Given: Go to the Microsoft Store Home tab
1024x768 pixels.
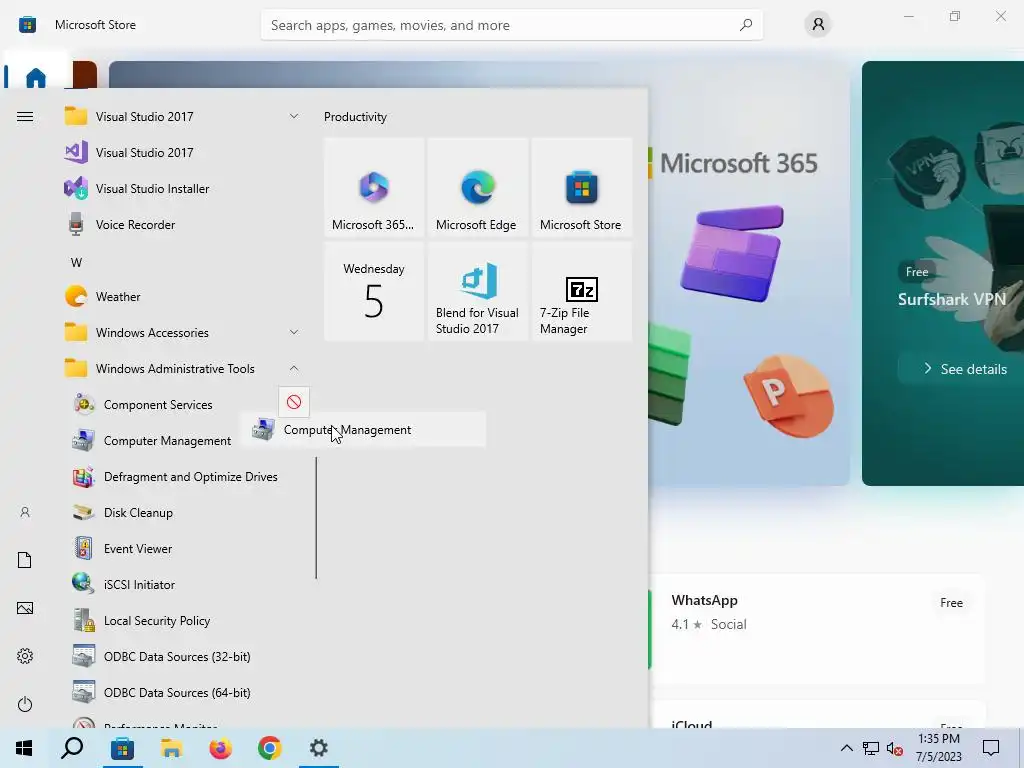Looking at the screenshot, I should [x=36, y=78].
